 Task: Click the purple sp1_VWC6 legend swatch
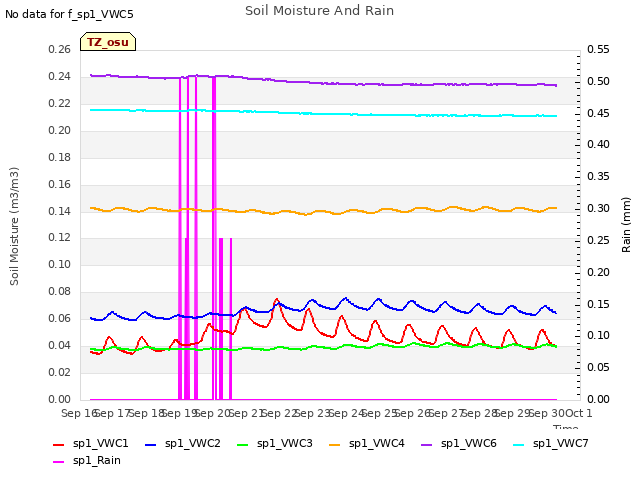[427, 445]
